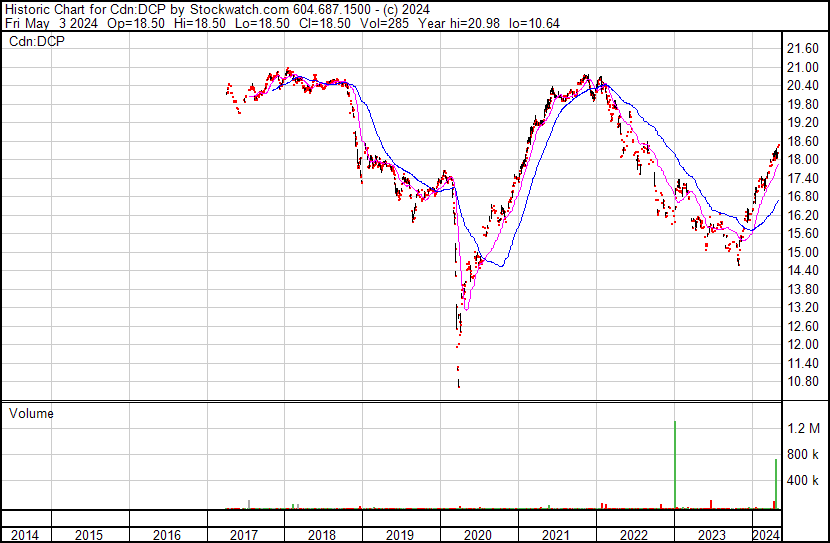
Task: Click the 21.00 price axis label
Action: click(x=802, y=67)
